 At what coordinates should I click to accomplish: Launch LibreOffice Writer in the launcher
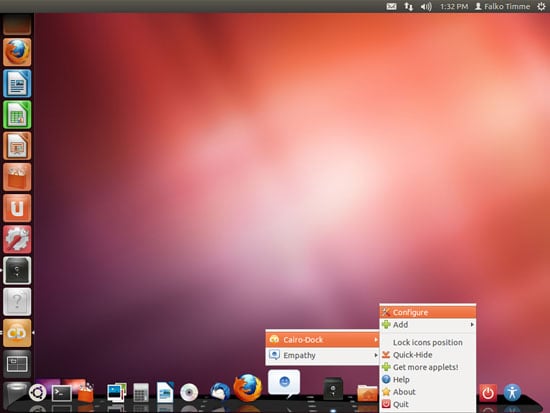pyautogui.click(x=17, y=83)
